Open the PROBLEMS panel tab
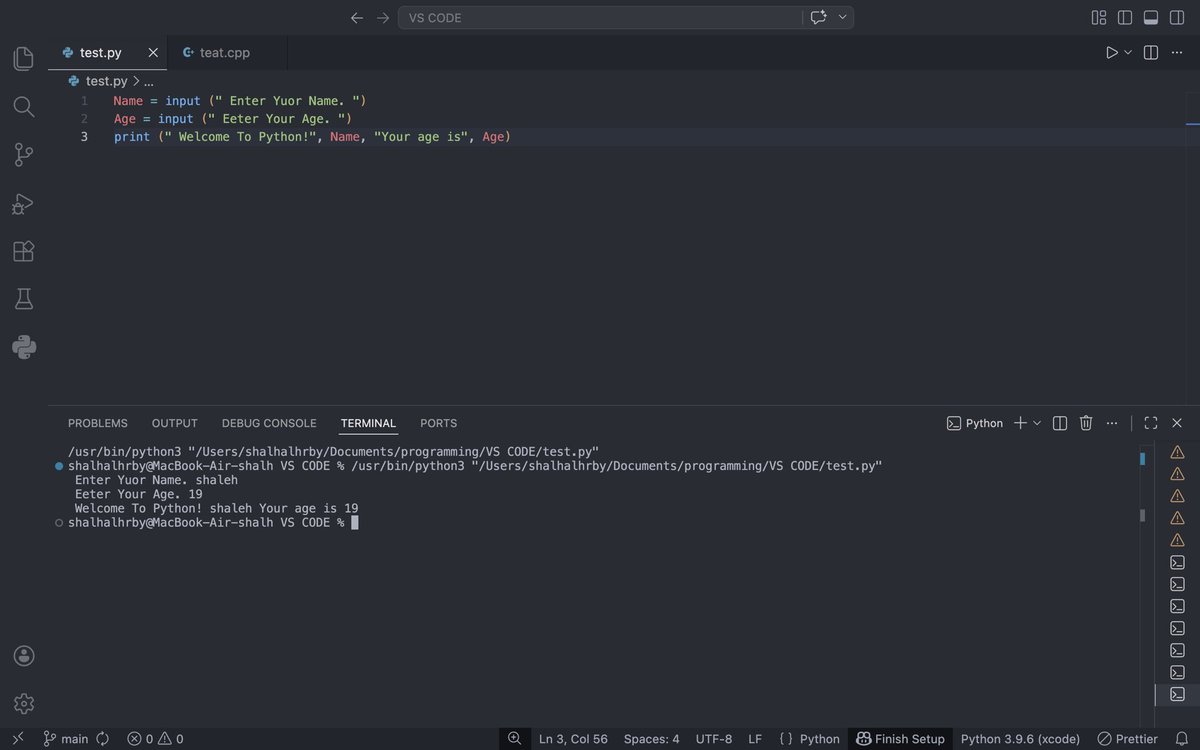Screen dimensions: 1200x750 coord(98,423)
